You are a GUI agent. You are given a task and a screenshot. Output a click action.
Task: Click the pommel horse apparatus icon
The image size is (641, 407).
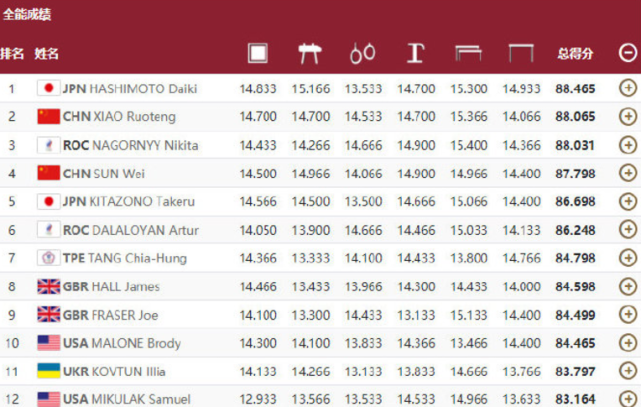[309, 53]
